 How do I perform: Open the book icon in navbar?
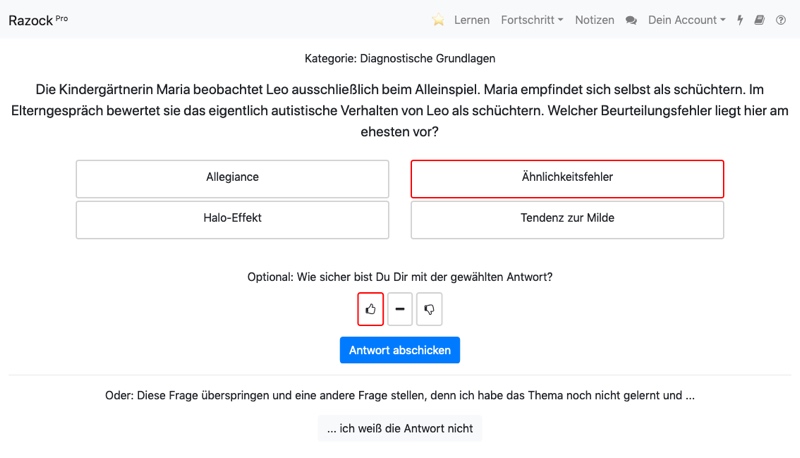pos(759,20)
